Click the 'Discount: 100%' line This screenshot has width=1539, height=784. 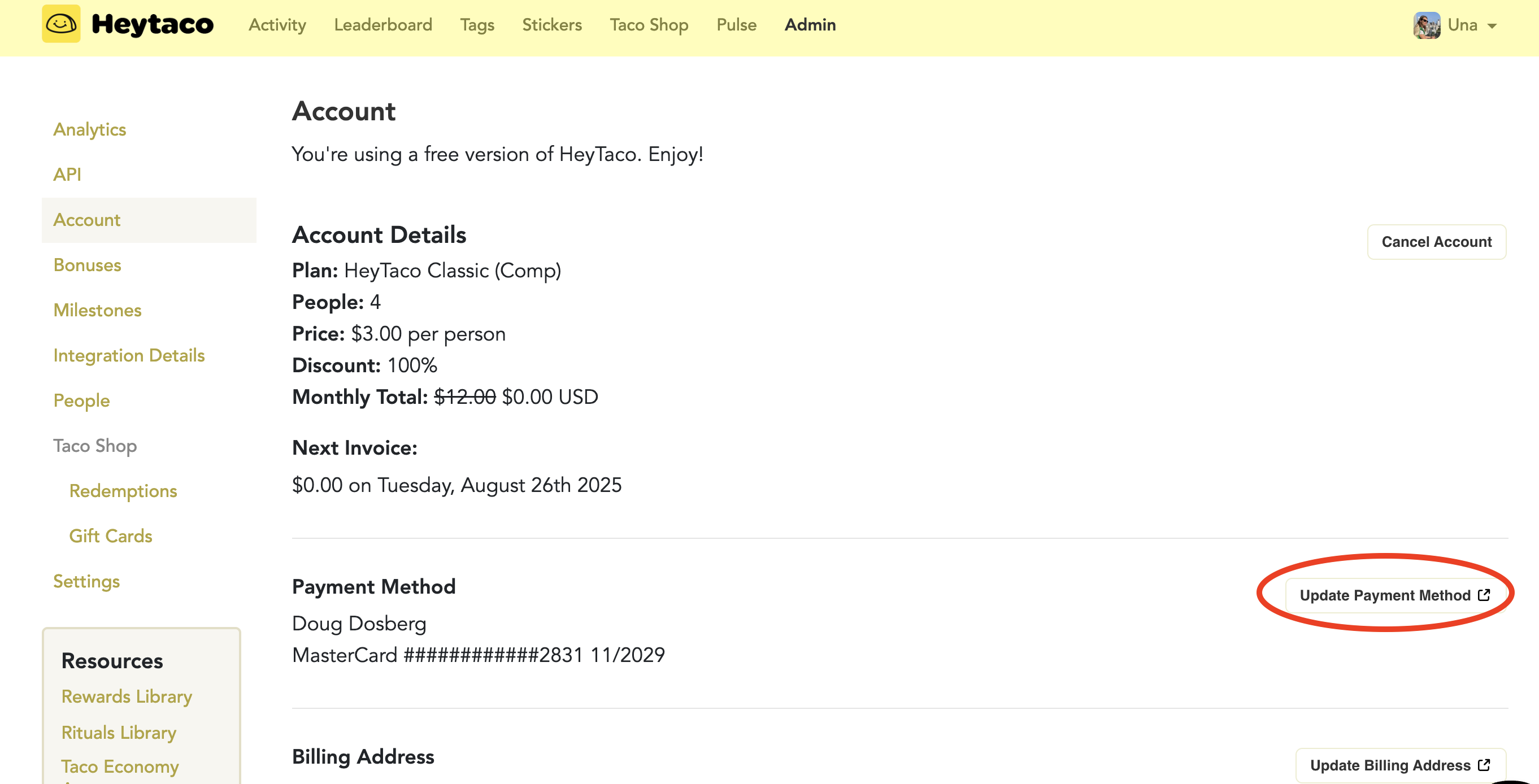point(364,365)
